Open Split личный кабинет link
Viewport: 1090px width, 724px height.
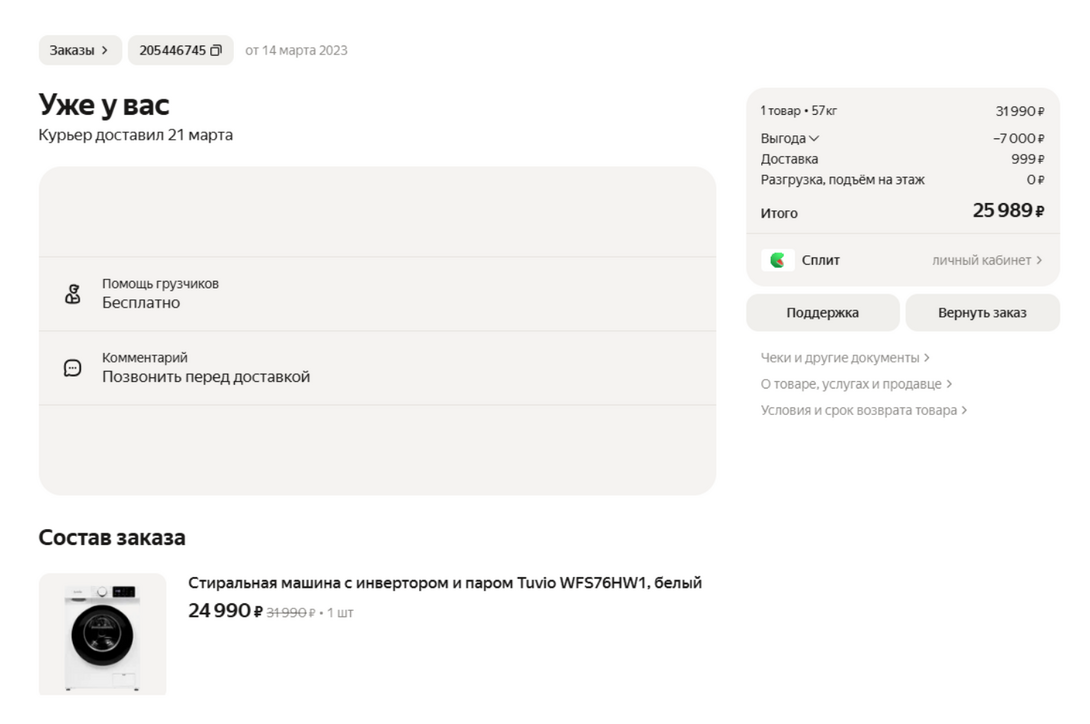986,261
